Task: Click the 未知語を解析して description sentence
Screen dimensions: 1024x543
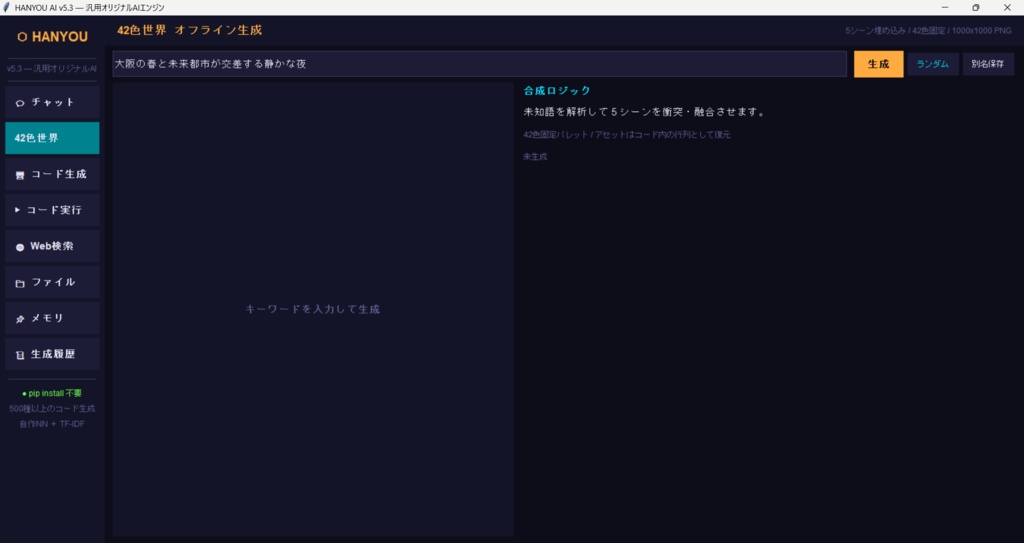Action: 644,112
